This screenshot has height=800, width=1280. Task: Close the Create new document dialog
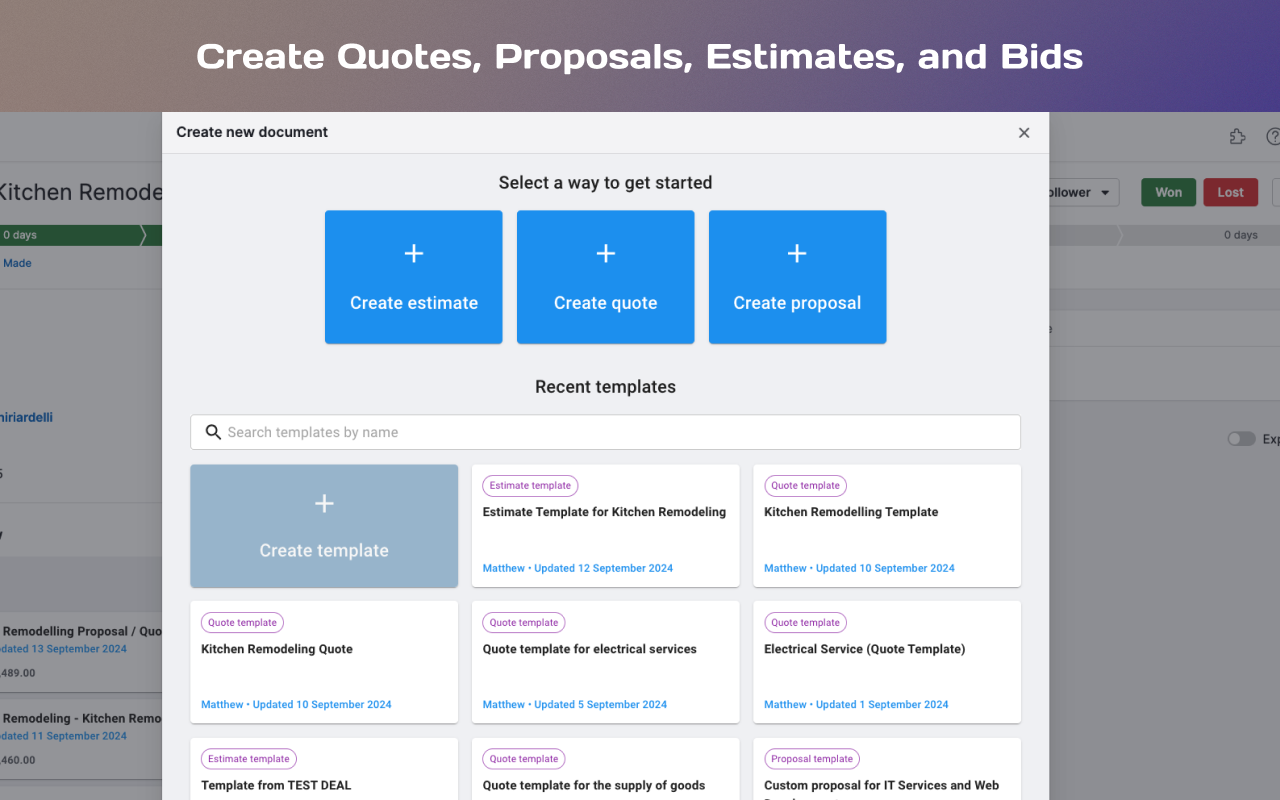point(1024,133)
